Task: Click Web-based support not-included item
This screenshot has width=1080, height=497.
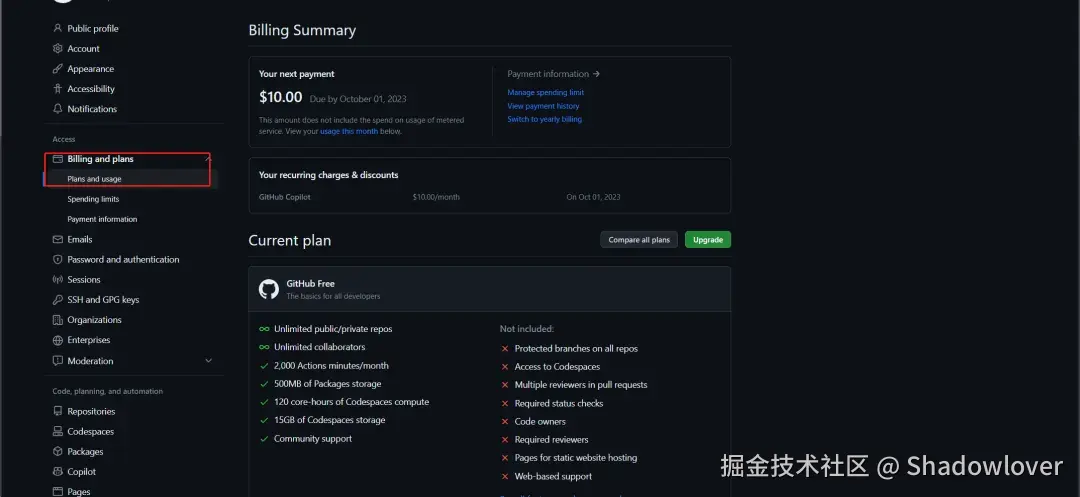Action: click(553, 476)
